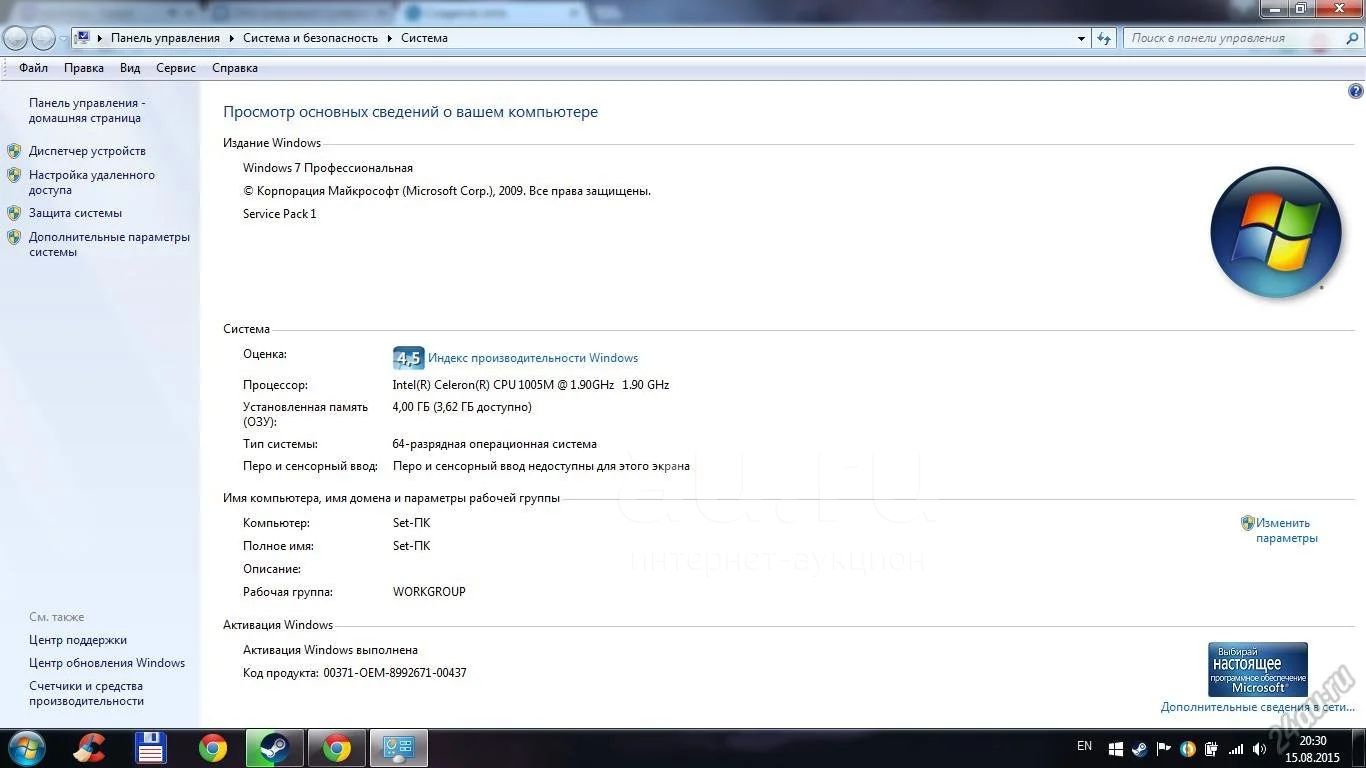Open the Help question mark icon
Screen dimensions: 1366x768
(1356, 91)
